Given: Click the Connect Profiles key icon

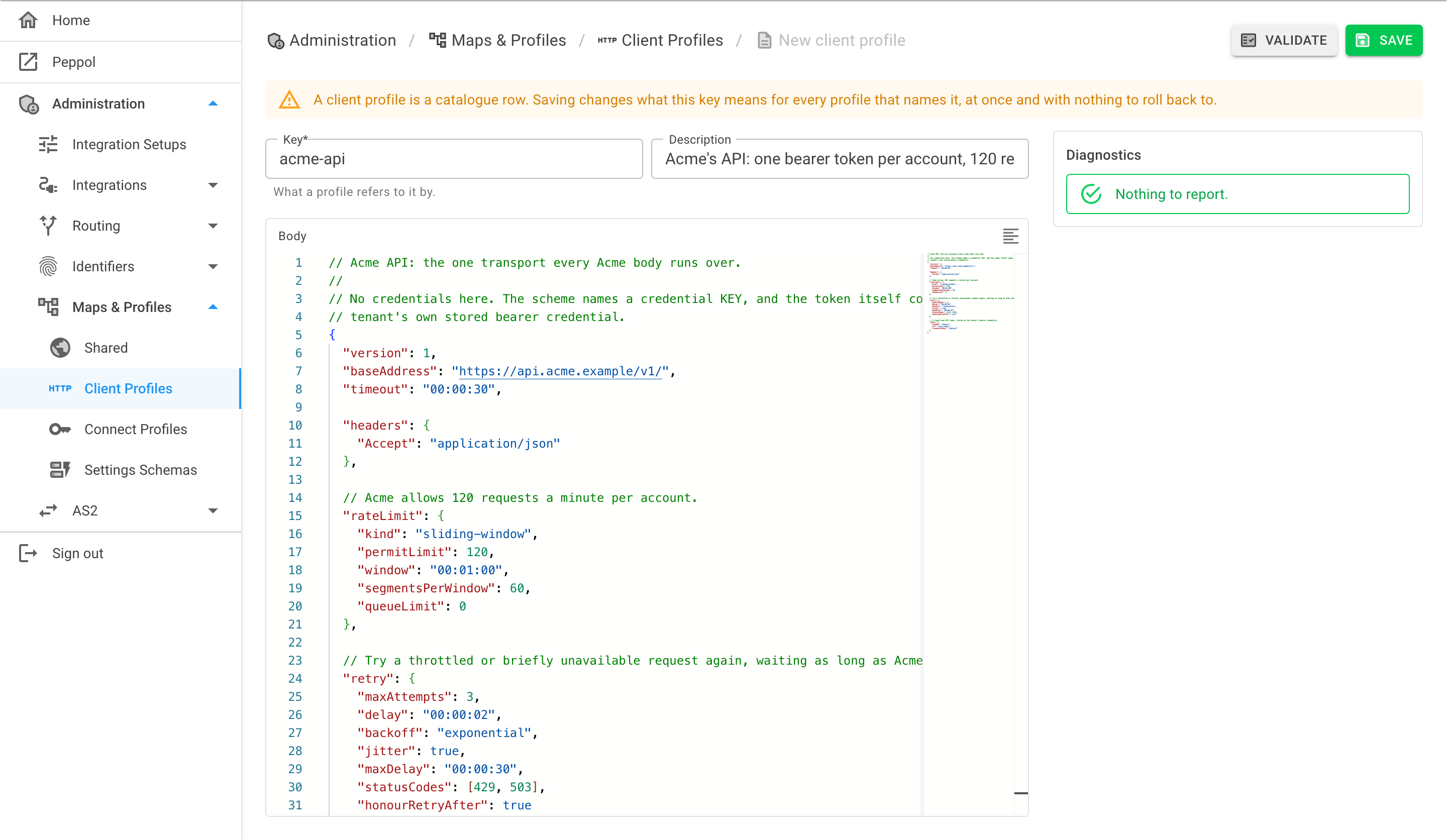Looking at the screenshot, I should point(60,429).
